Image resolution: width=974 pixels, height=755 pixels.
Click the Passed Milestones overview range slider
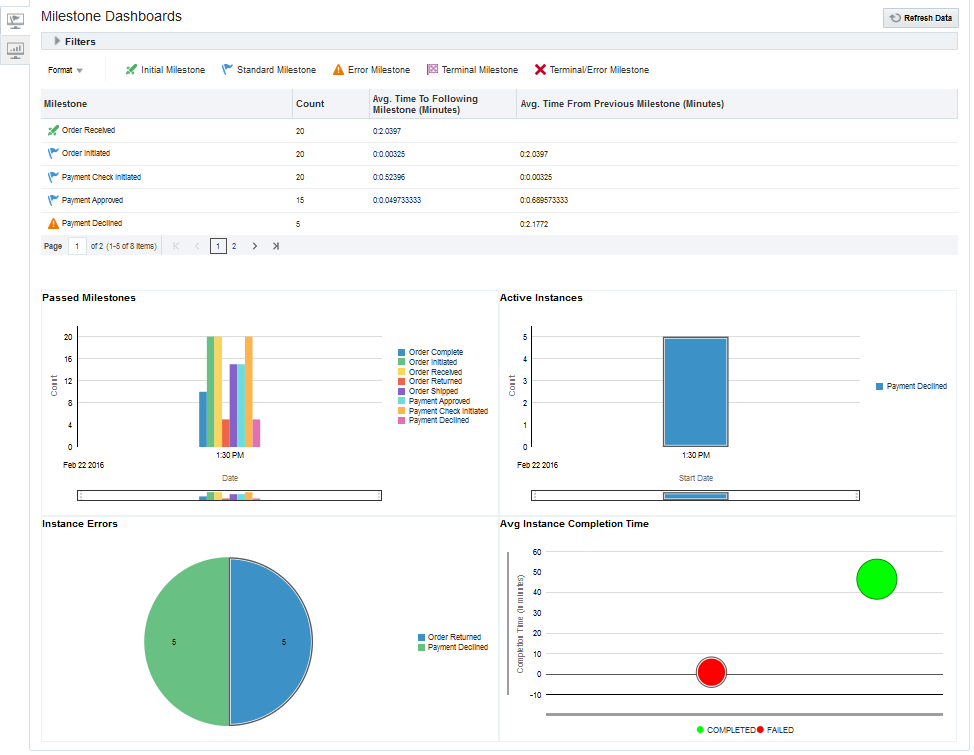[229, 495]
